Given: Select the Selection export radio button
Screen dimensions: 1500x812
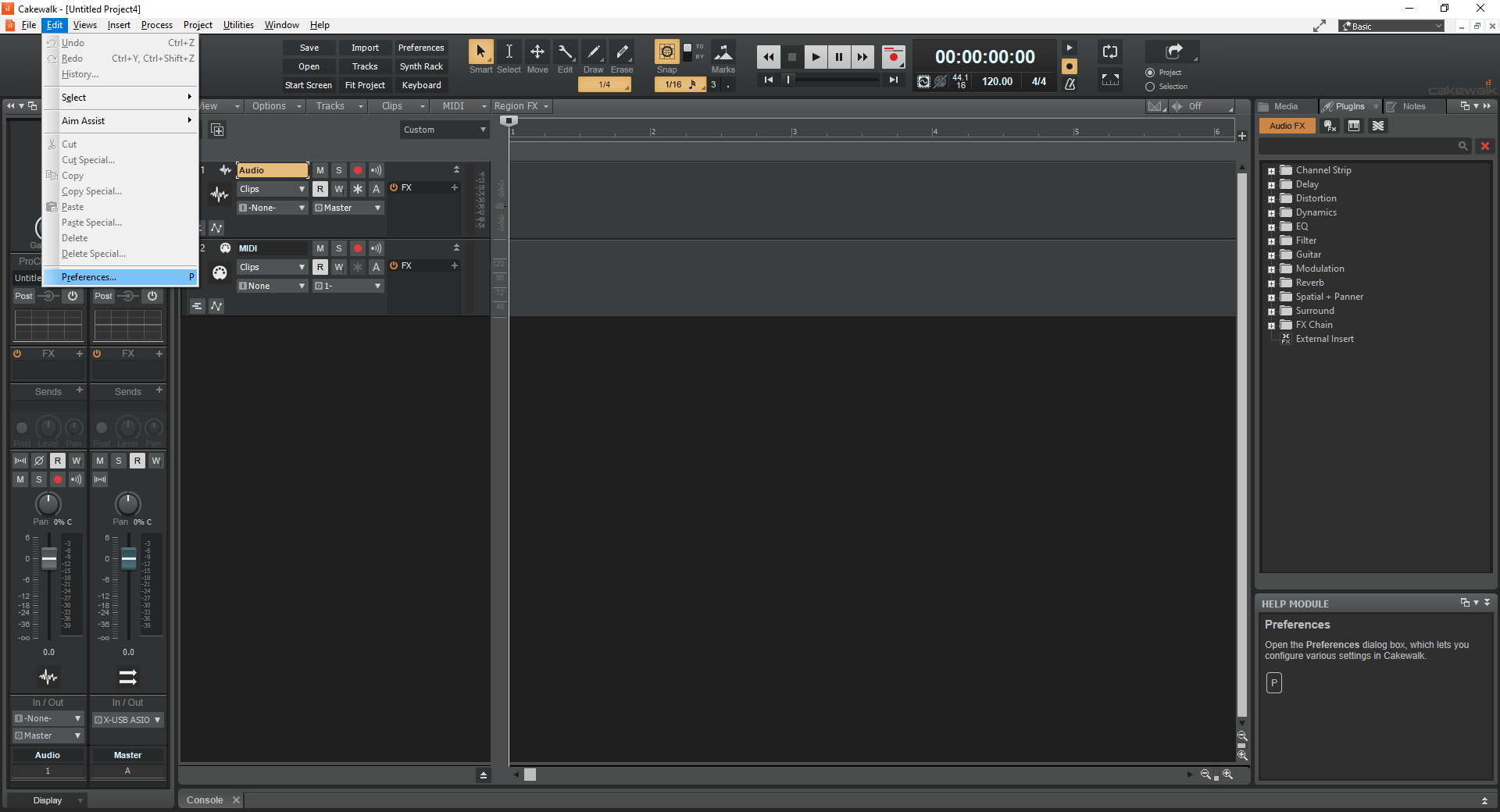Looking at the screenshot, I should click(1150, 87).
